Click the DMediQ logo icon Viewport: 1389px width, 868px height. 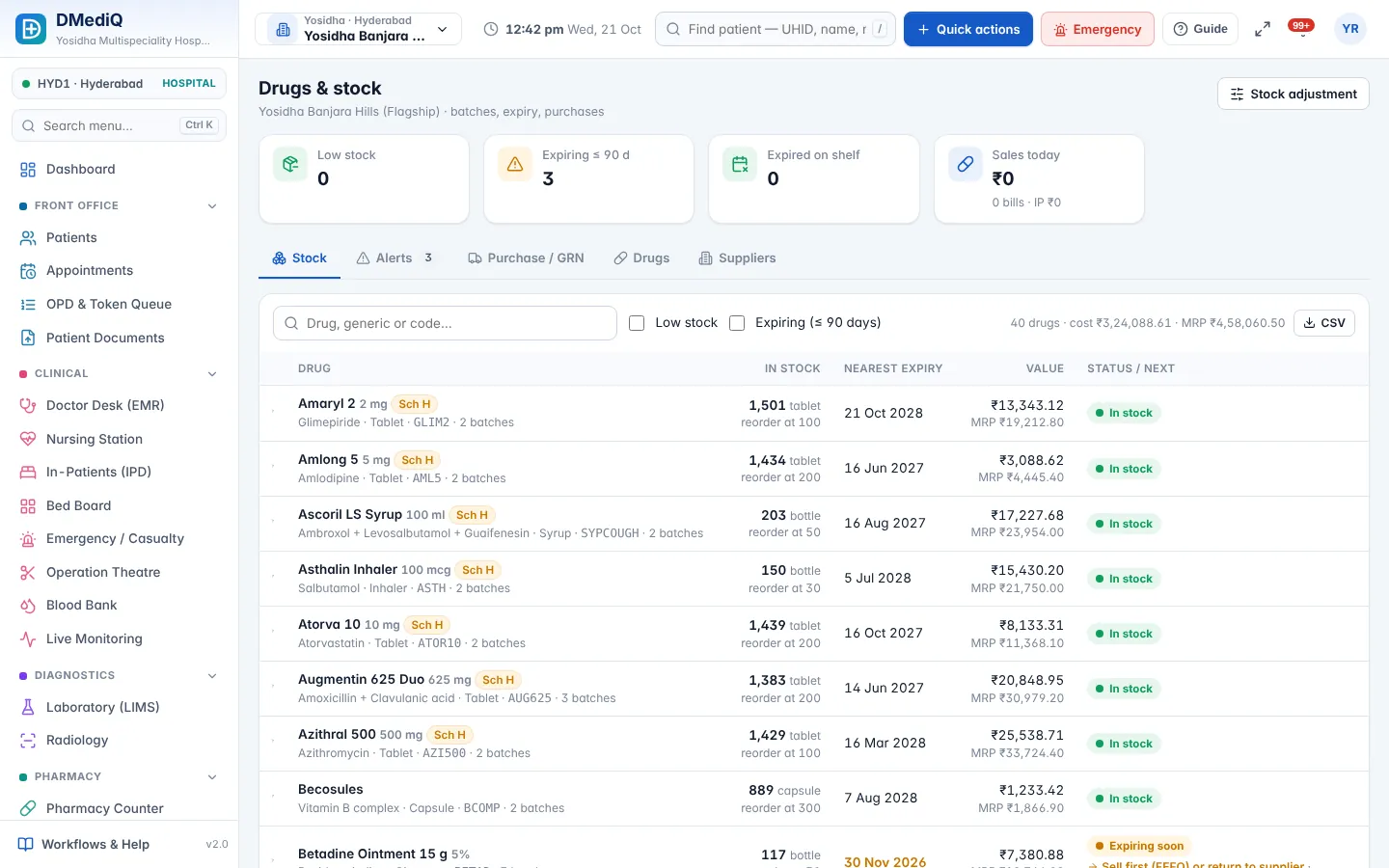(31, 29)
